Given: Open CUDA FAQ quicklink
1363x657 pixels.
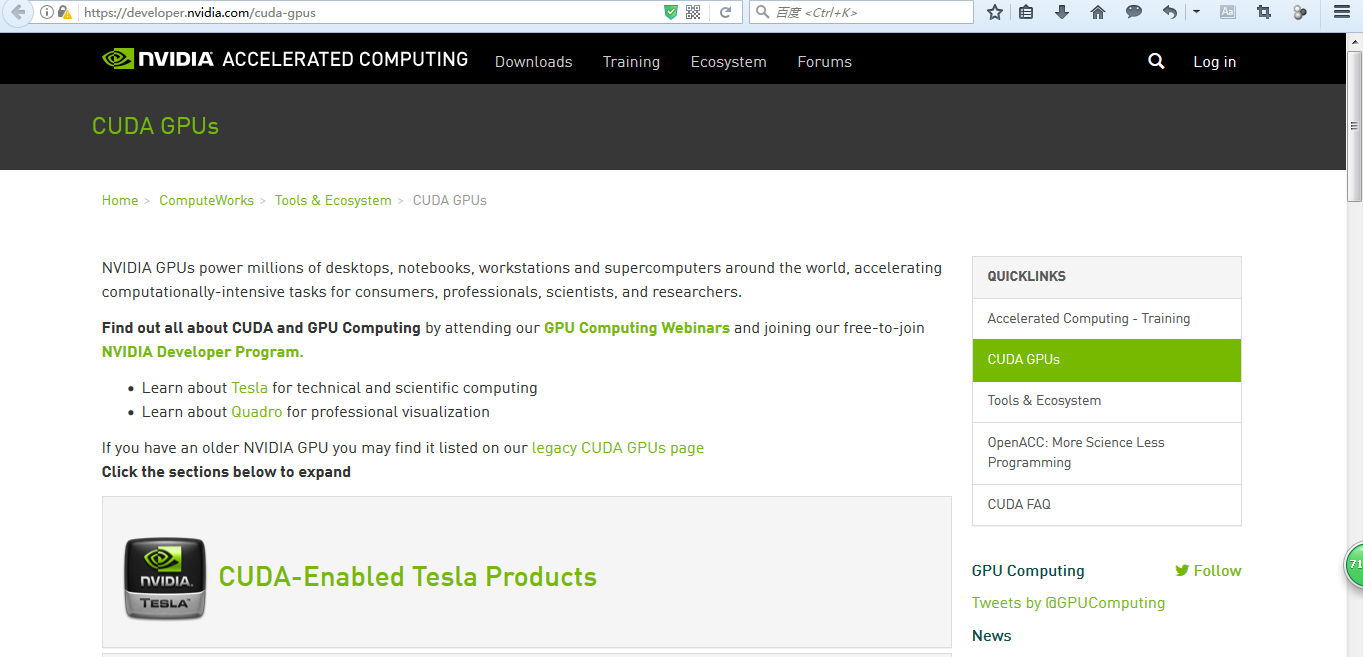Looking at the screenshot, I should (x=1106, y=505).
